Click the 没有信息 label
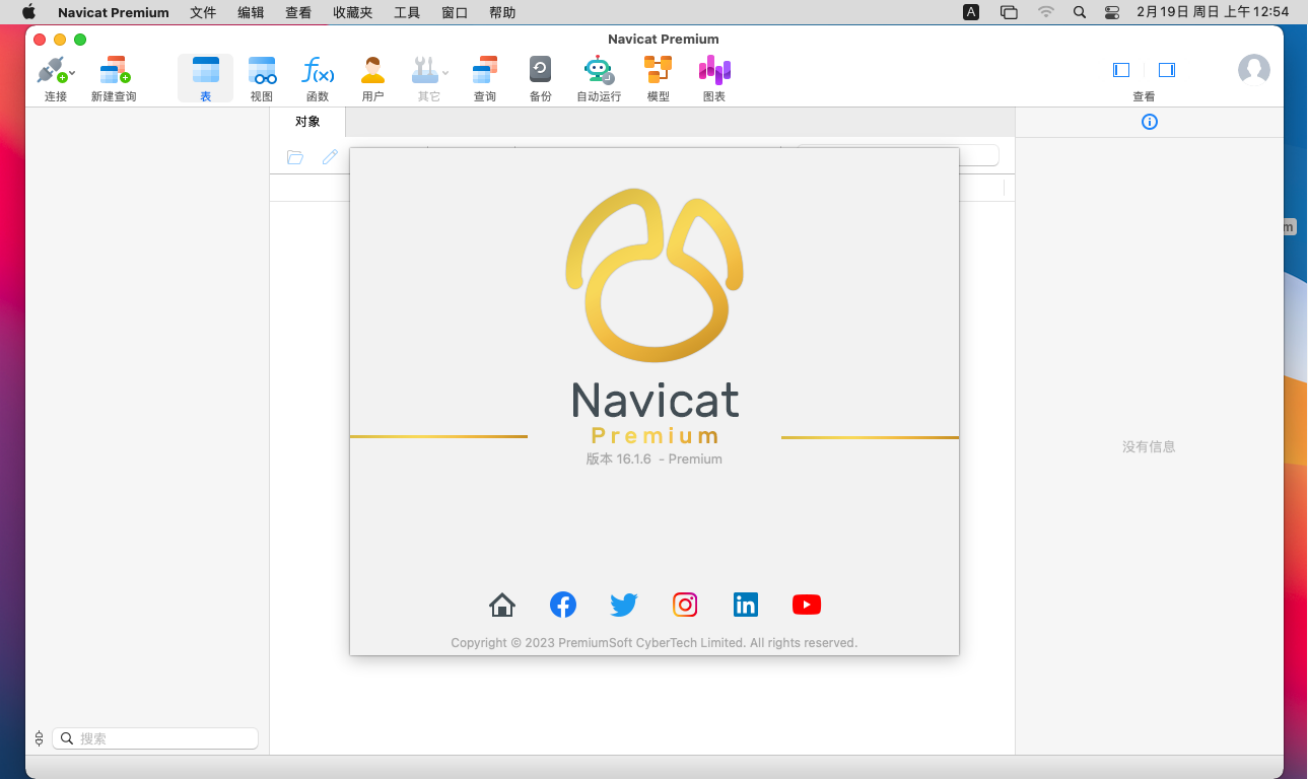1308x779 pixels. tap(1149, 447)
